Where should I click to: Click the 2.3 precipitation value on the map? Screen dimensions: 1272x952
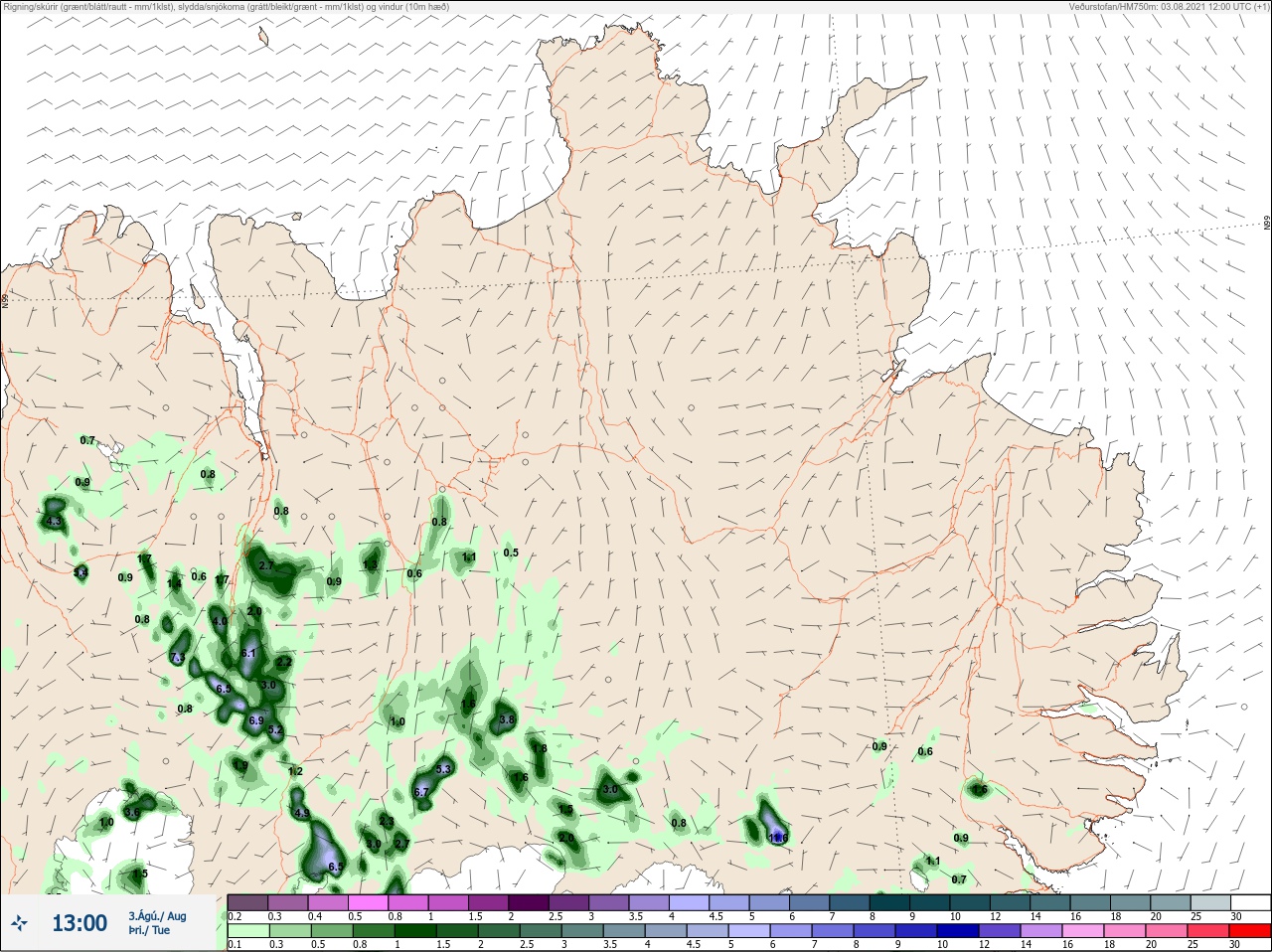tap(387, 822)
